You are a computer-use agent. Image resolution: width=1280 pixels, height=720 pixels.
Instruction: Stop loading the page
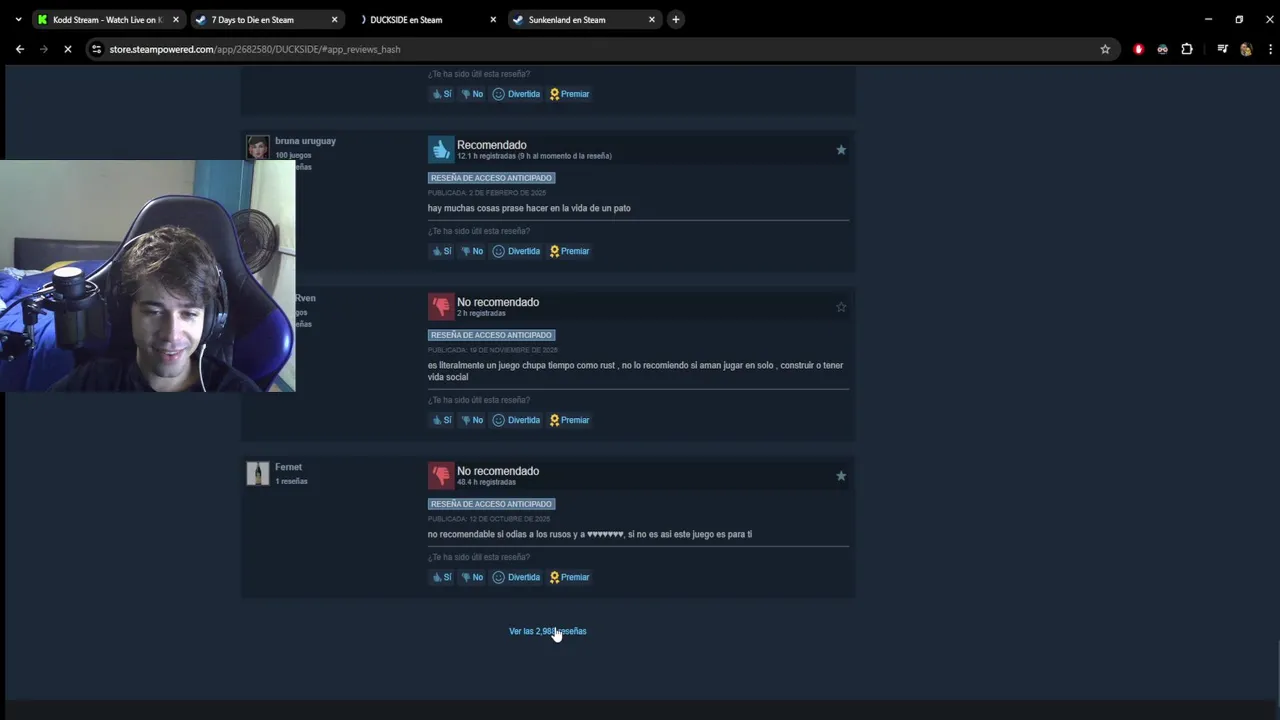click(67, 49)
